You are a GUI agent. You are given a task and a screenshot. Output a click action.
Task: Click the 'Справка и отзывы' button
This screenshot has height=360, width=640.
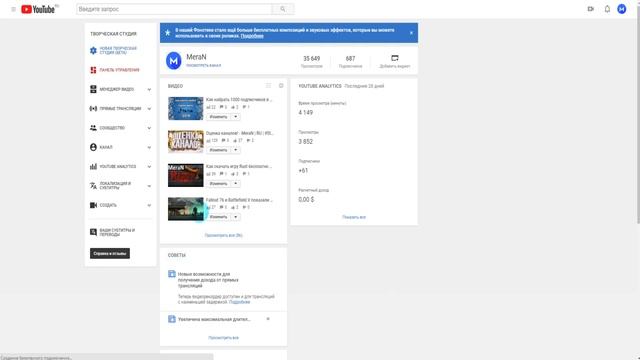(x=110, y=253)
